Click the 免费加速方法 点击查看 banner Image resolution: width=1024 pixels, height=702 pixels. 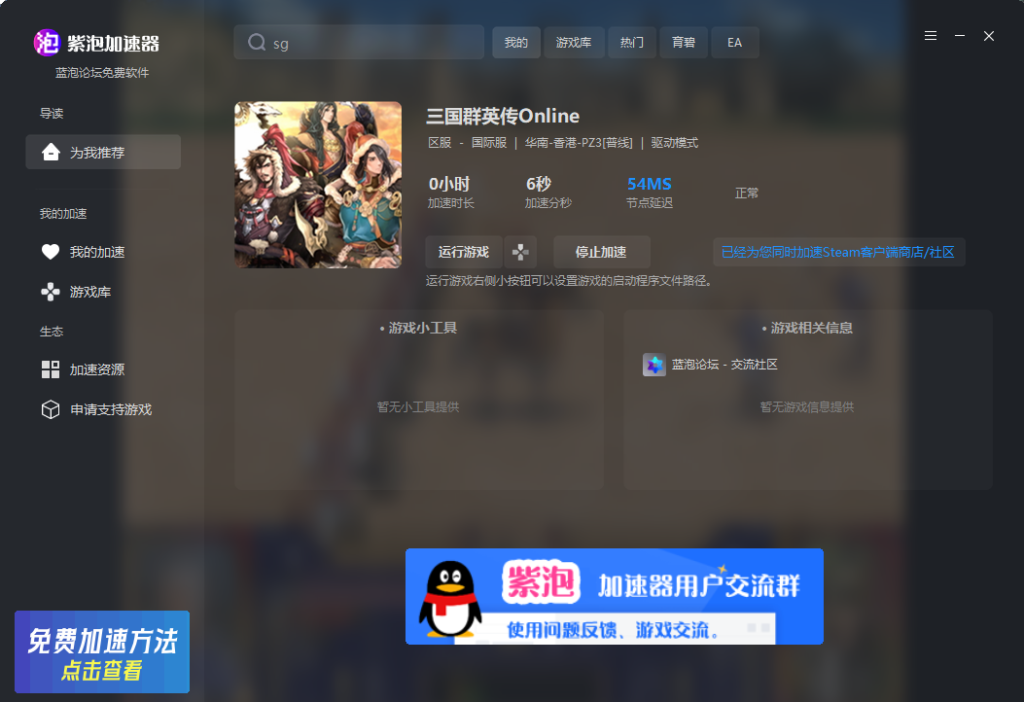pyautogui.click(x=103, y=652)
